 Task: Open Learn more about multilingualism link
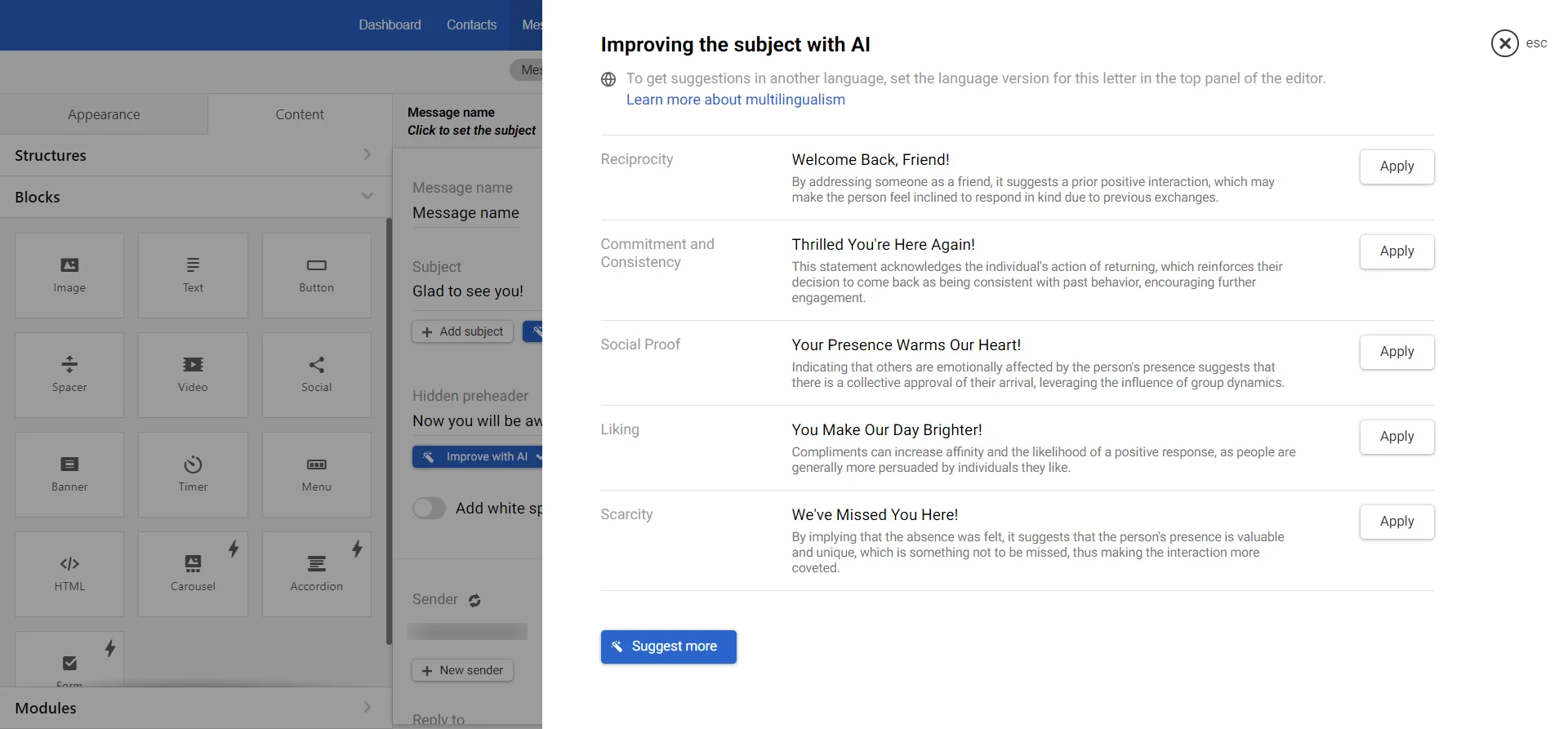coord(735,100)
